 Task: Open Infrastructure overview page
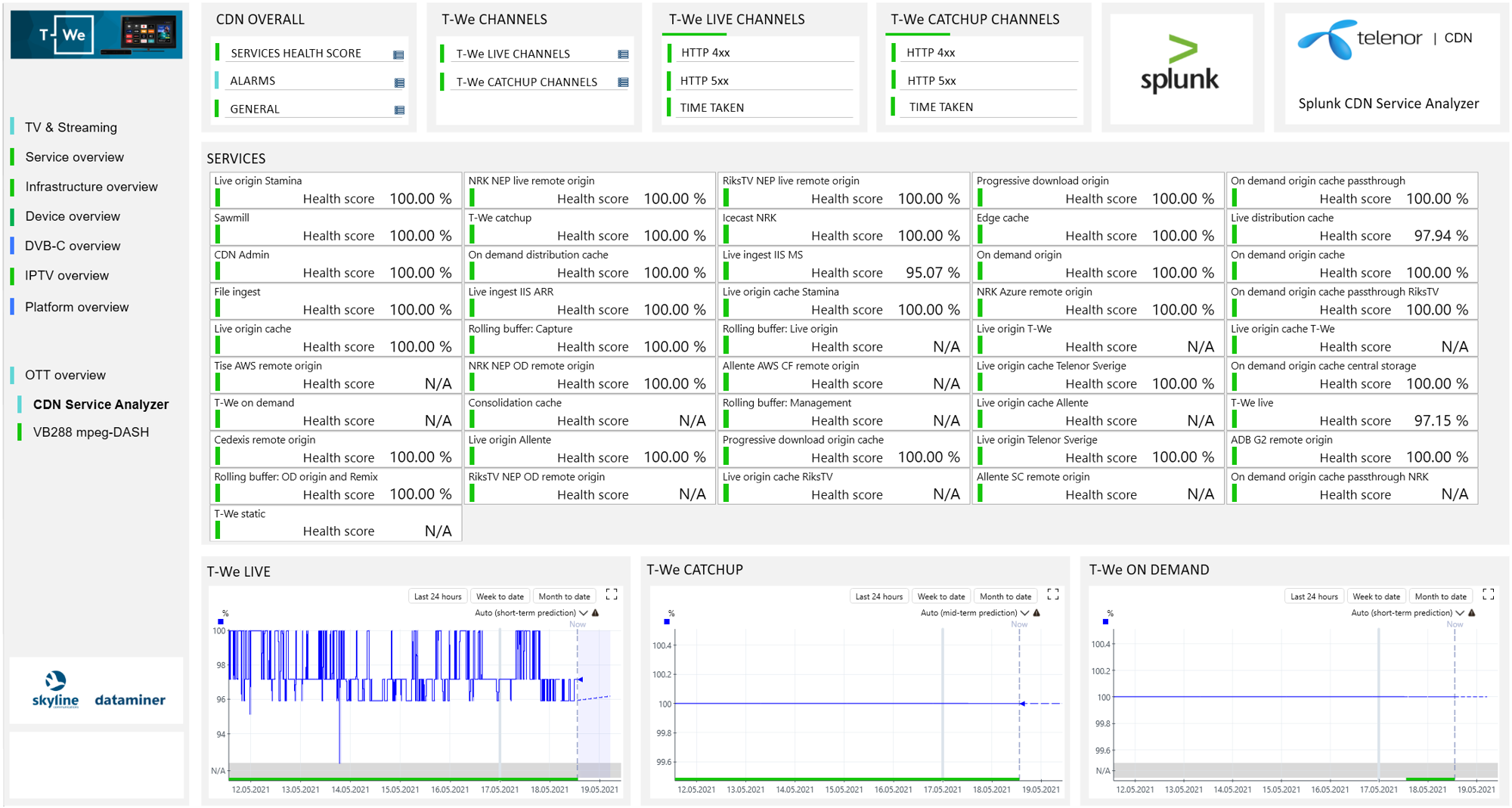coord(91,186)
